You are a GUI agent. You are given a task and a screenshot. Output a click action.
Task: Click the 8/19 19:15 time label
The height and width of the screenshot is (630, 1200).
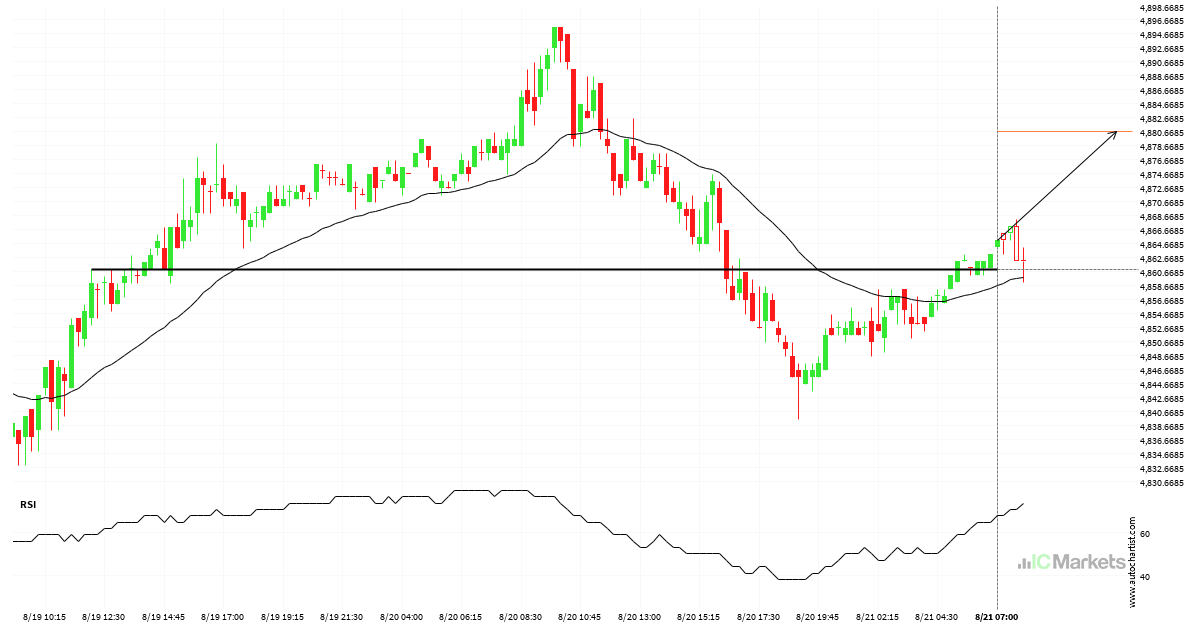point(283,617)
